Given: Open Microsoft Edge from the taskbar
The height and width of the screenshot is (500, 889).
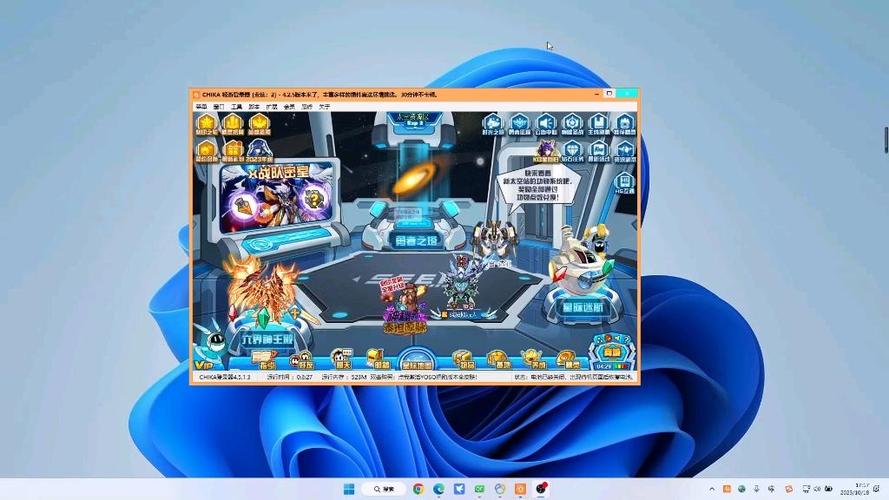Looking at the screenshot, I should 439,489.
